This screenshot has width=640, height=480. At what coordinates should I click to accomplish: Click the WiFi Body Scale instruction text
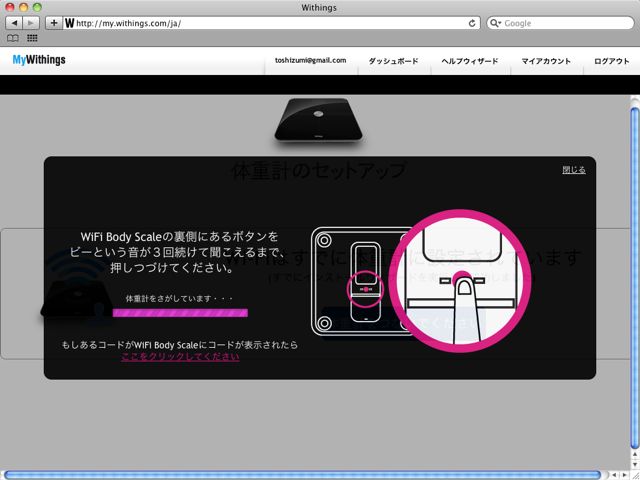(x=180, y=252)
